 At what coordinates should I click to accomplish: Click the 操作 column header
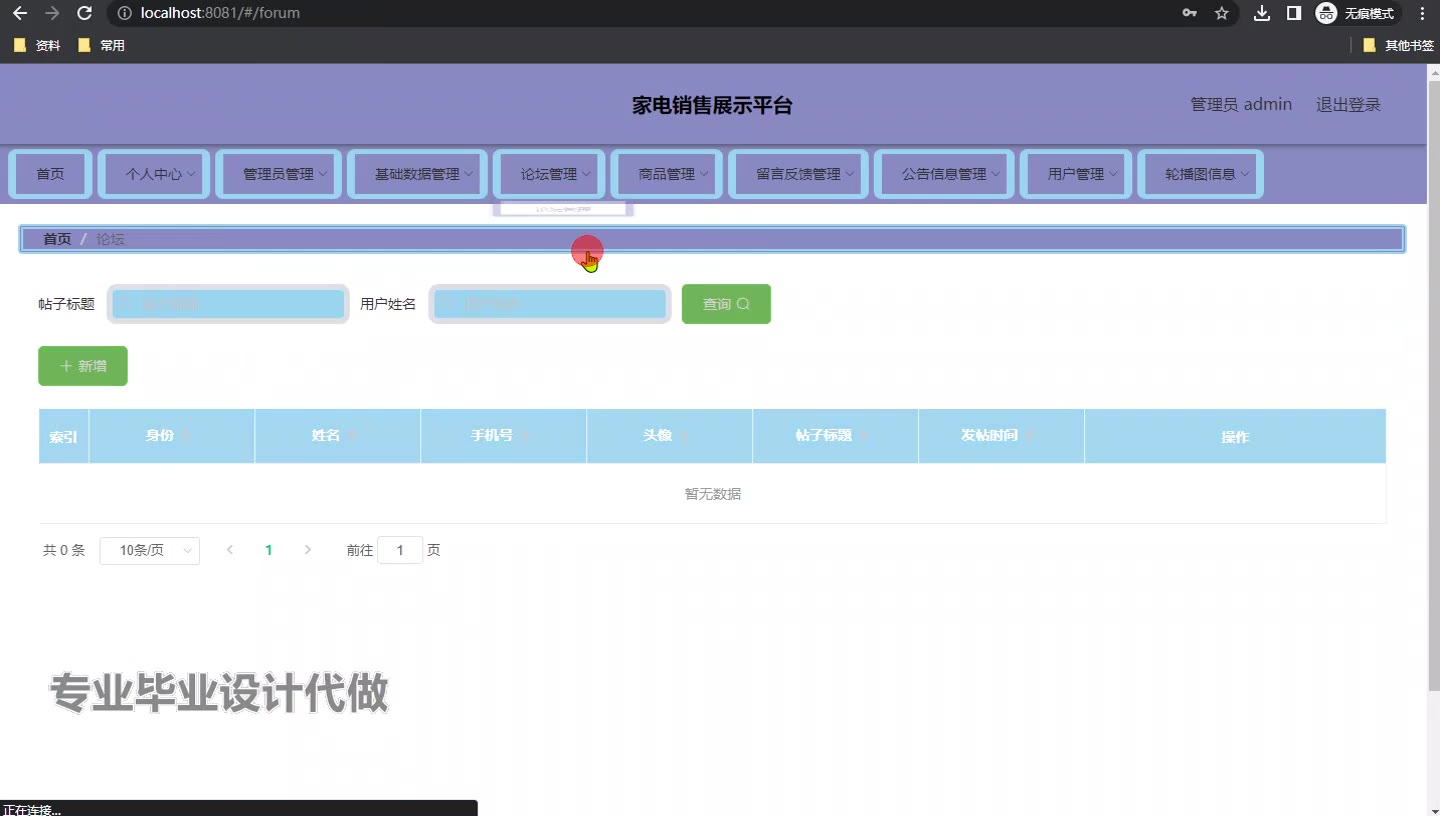point(1235,436)
